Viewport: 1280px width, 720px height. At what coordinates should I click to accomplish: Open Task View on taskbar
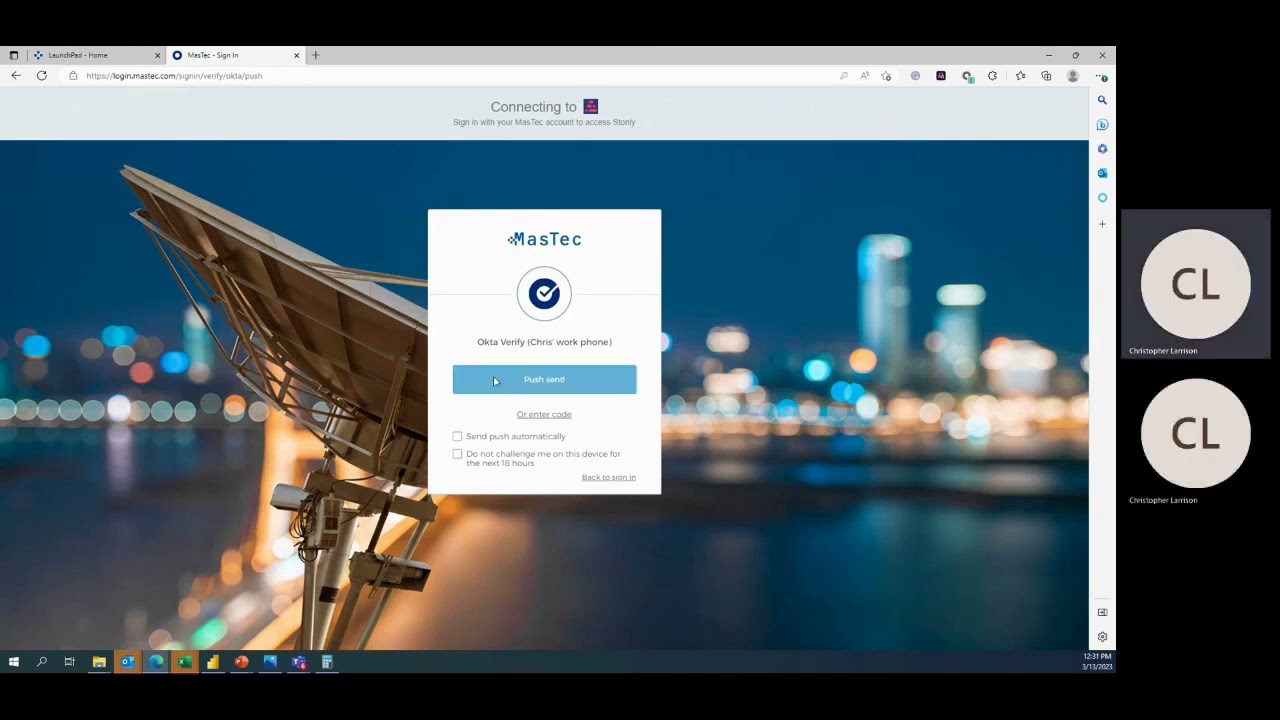point(70,662)
